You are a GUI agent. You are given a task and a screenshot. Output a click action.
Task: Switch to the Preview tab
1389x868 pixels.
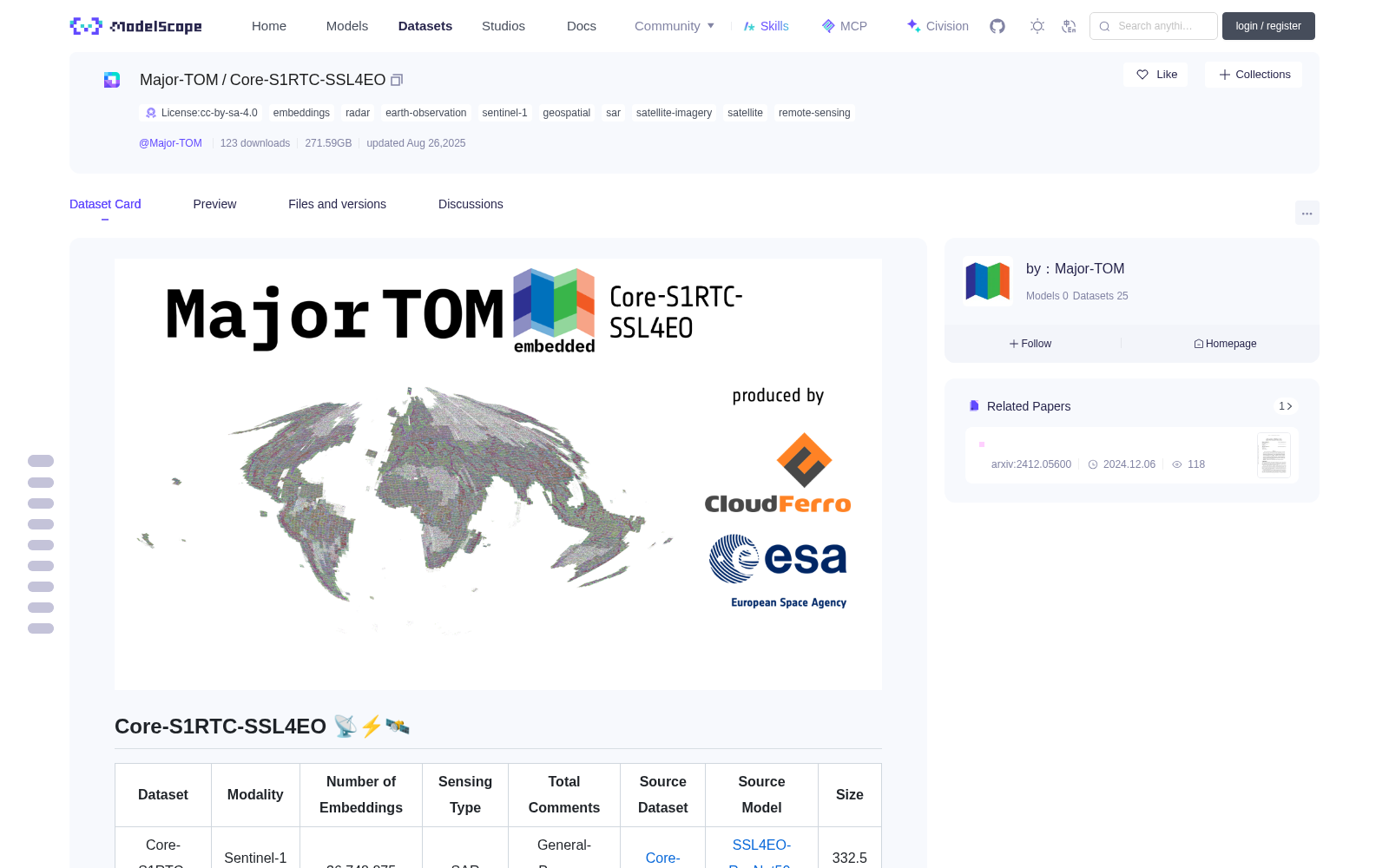pyautogui.click(x=214, y=204)
